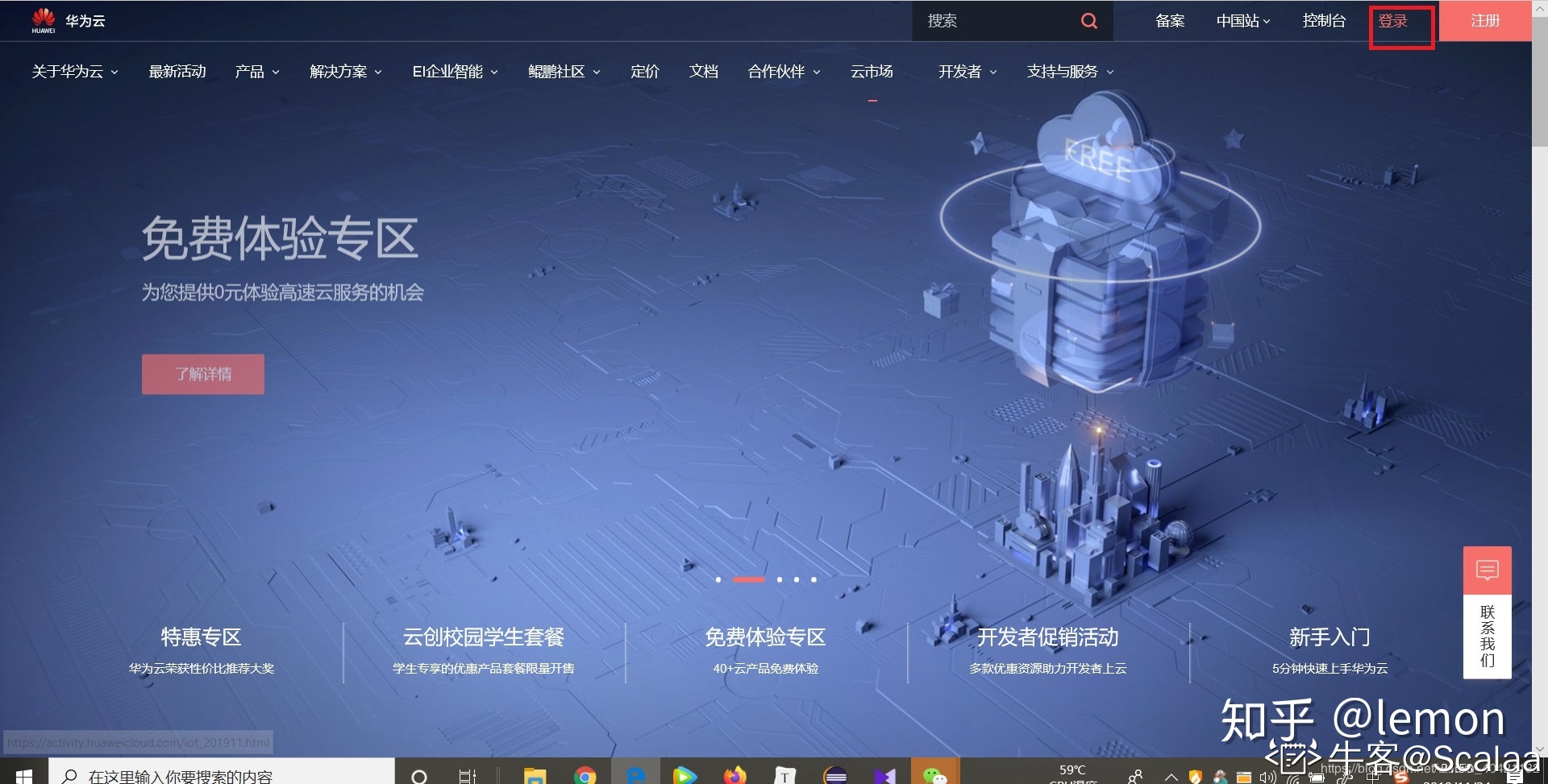Open the 鲲鹏社区 dropdown
The width and height of the screenshot is (1548, 784).
click(x=564, y=72)
